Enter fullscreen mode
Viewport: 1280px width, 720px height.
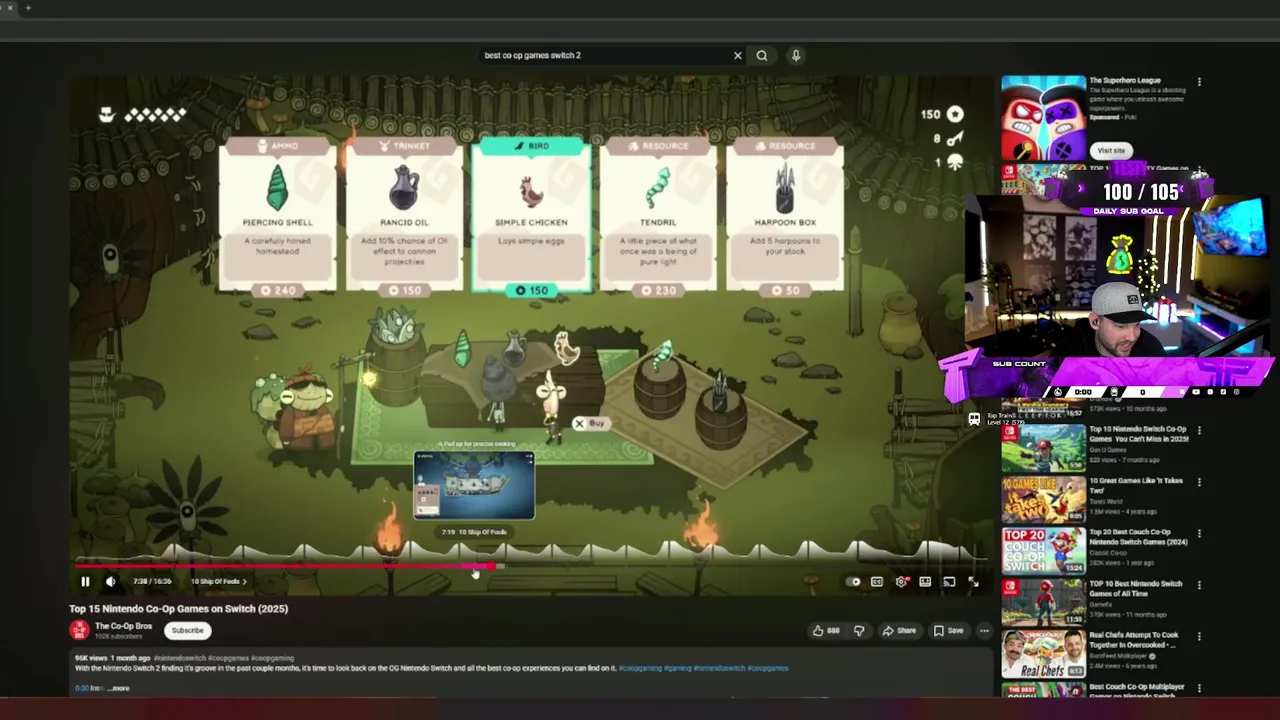[x=973, y=581]
